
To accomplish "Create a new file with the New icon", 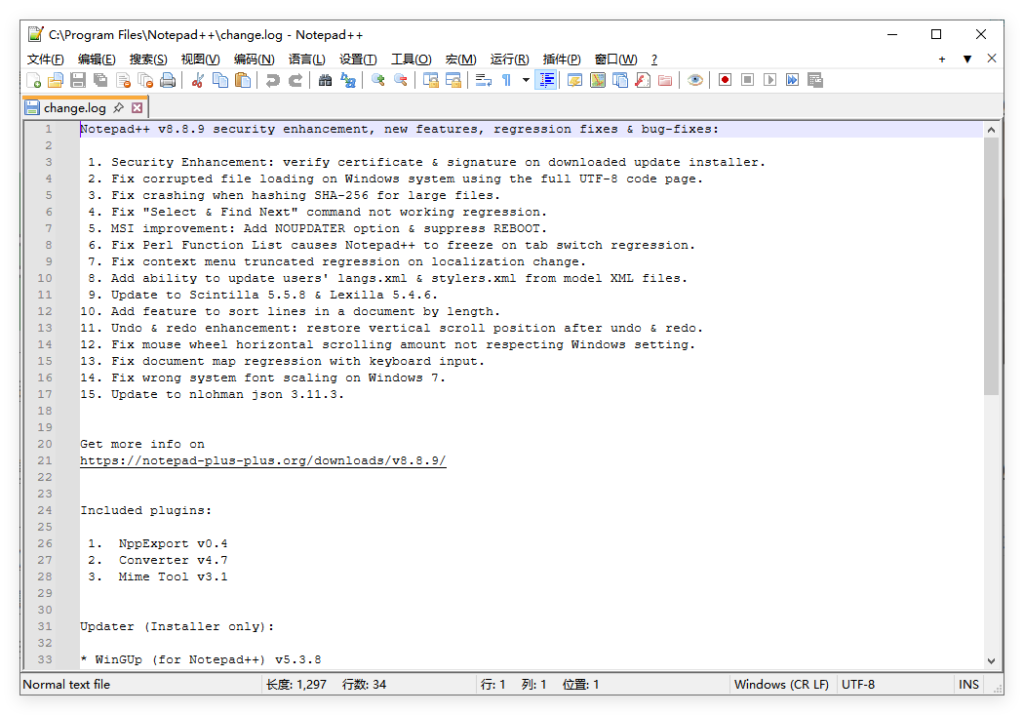I will click(34, 80).
